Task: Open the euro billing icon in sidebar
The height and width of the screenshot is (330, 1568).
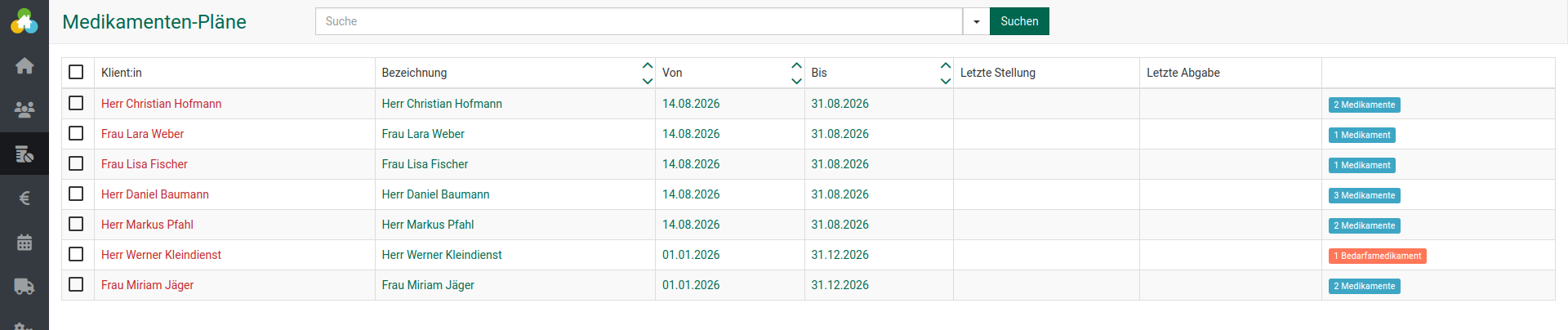Action: [24, 198]
